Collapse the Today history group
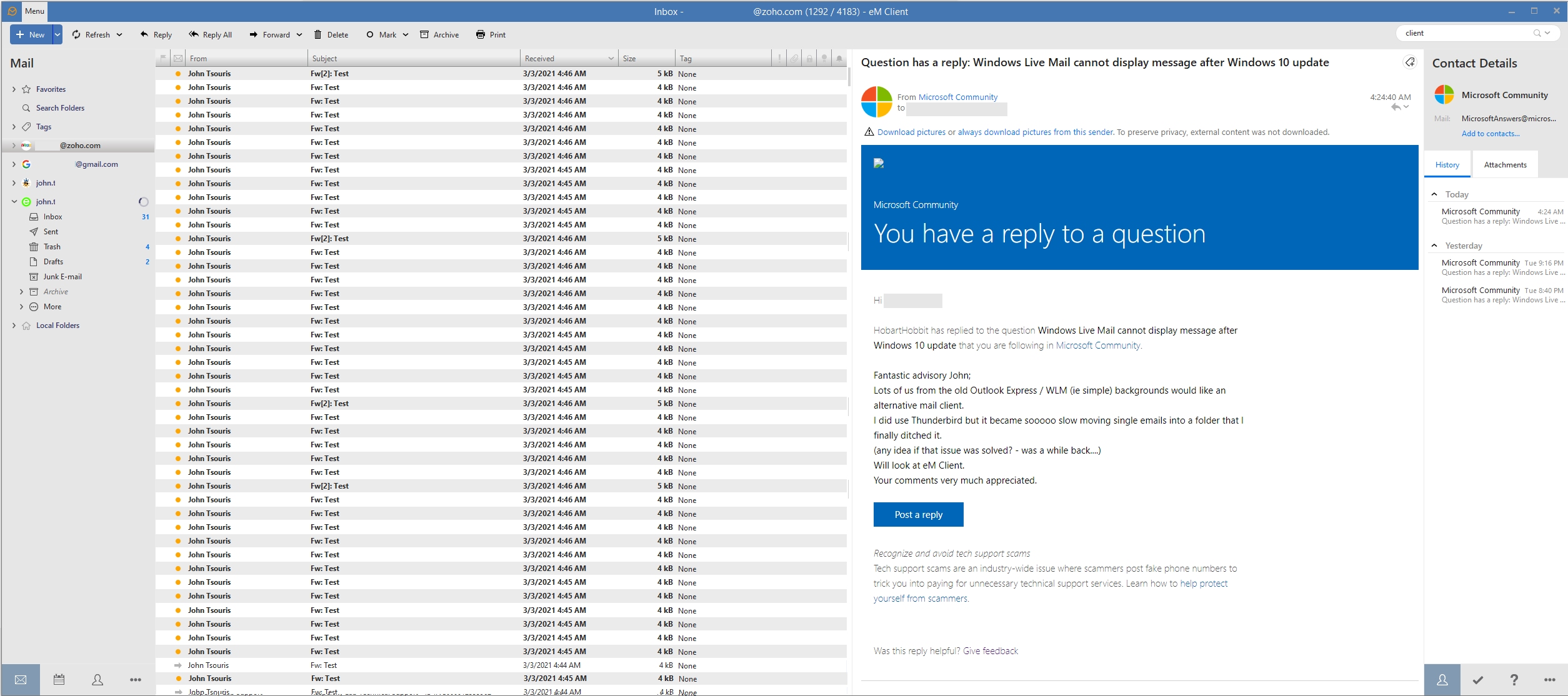The height and width of the screenshot is (696, 1568). coord(1434,194)
